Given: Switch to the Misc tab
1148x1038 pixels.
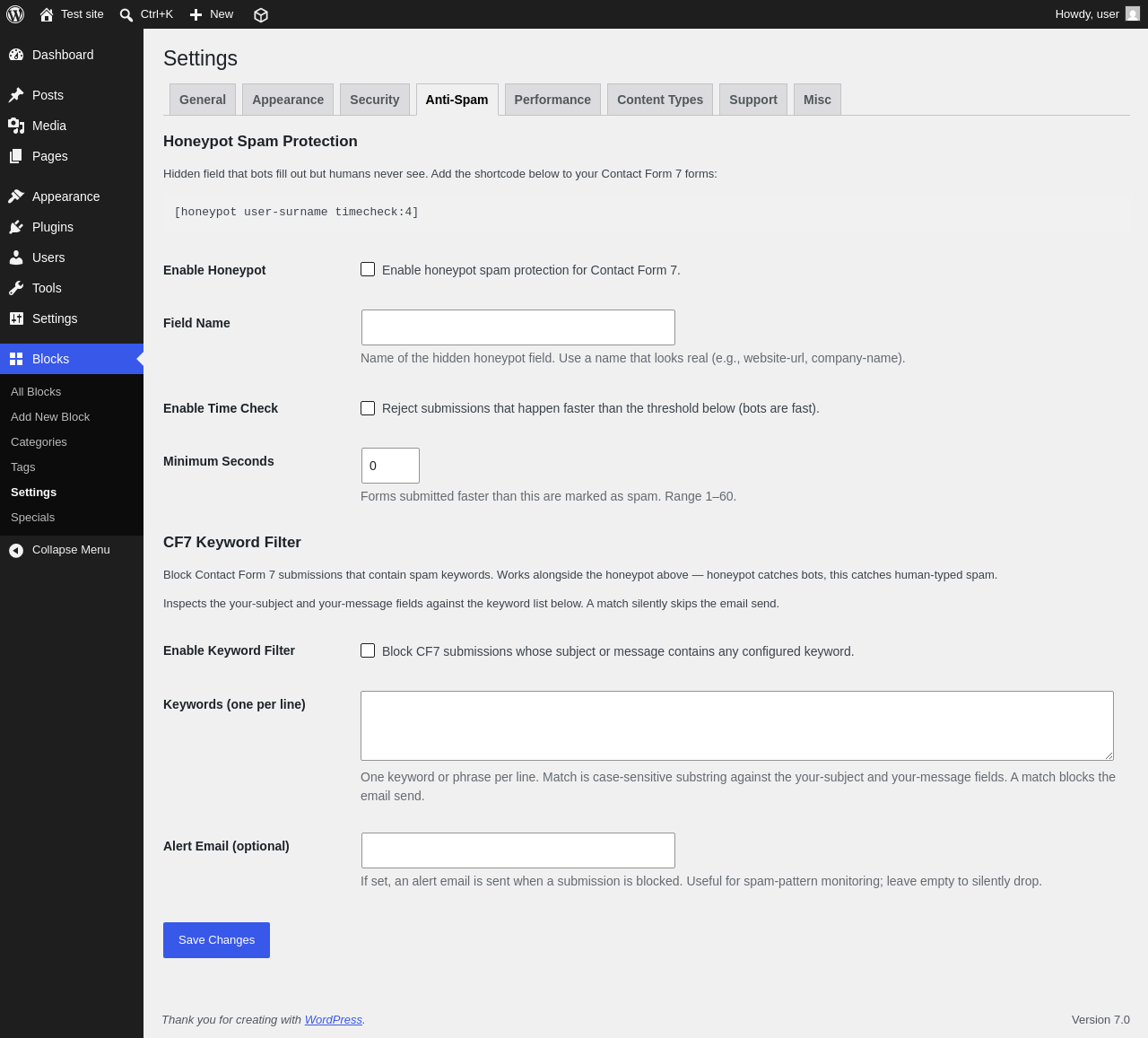Looking at the screenshot, I should (x=817, y=100).
